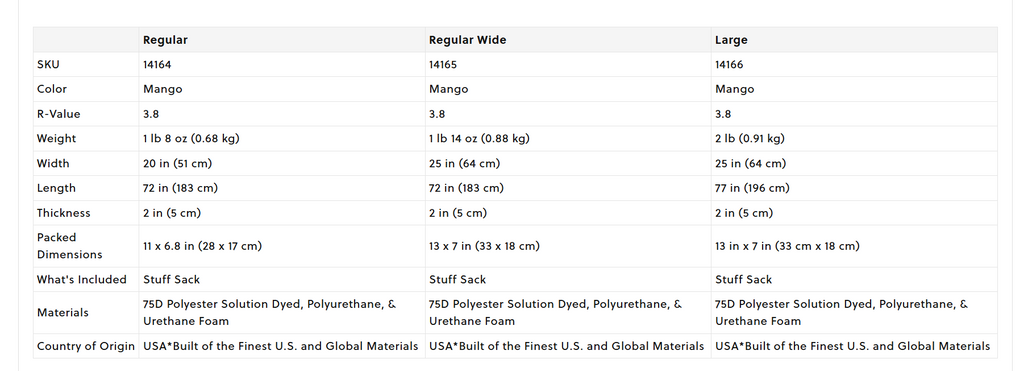Click the Regular Wide column header

467,40
